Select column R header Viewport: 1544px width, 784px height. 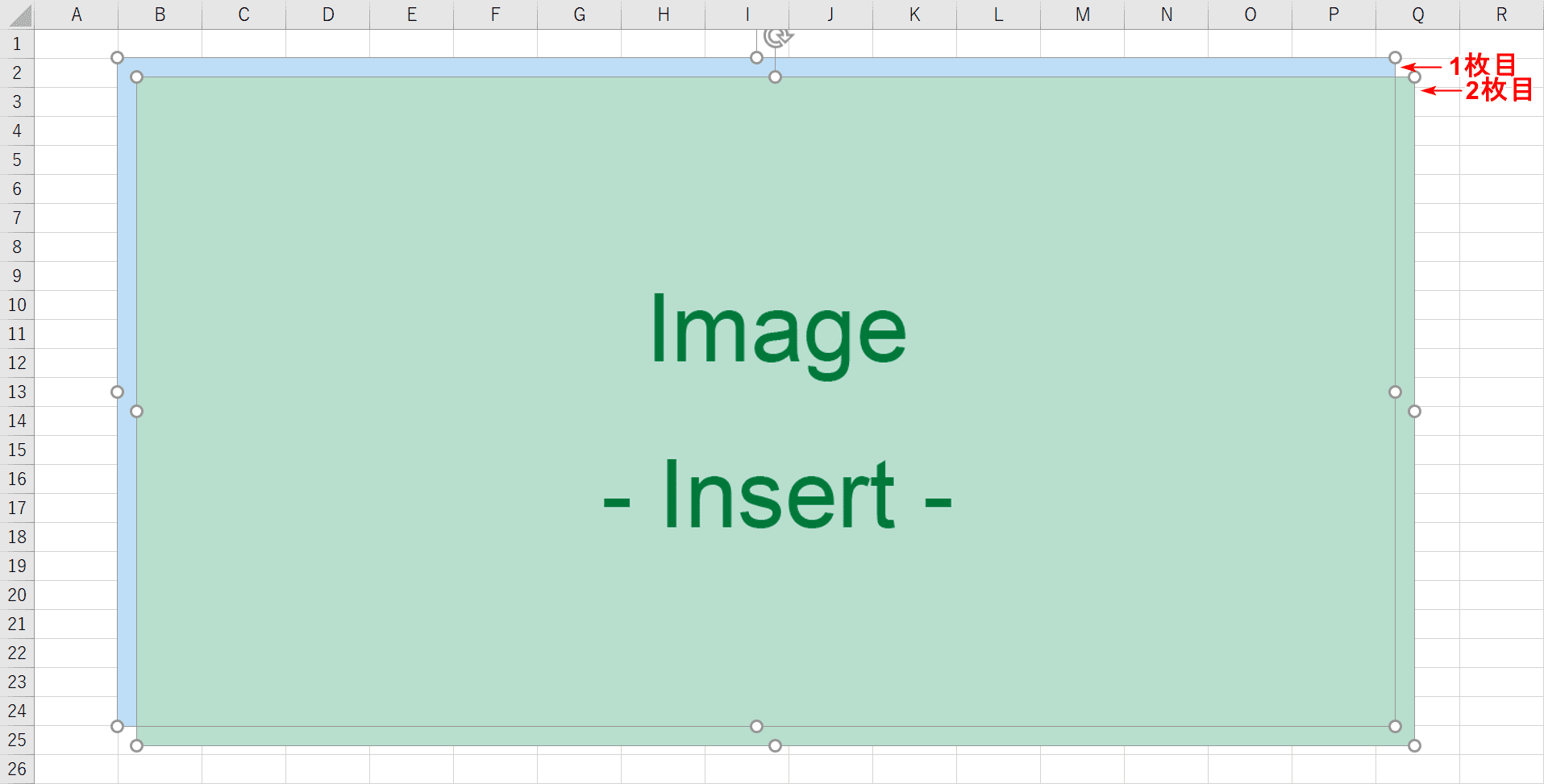[1501, 15]
